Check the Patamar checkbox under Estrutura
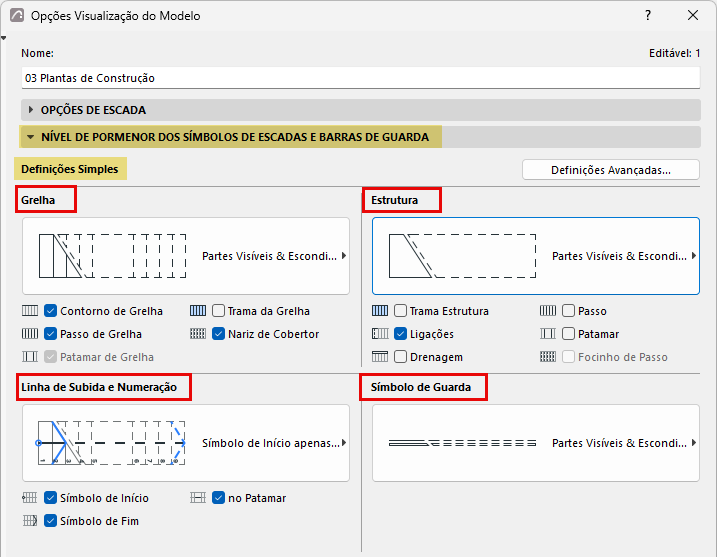This screenshot has width=717, height=557. 568,334
